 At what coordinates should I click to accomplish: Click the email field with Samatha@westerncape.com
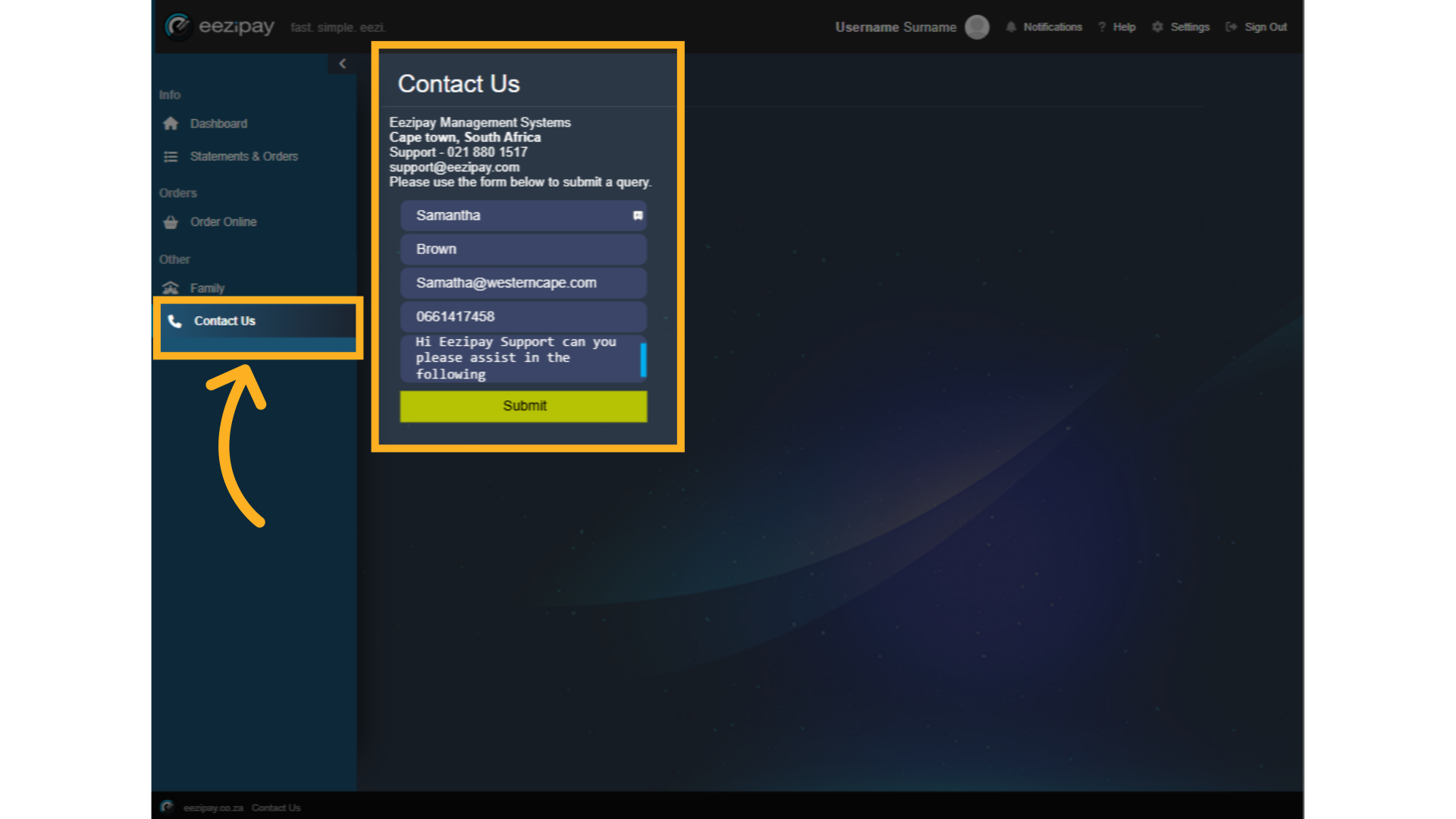pos(523,283)
